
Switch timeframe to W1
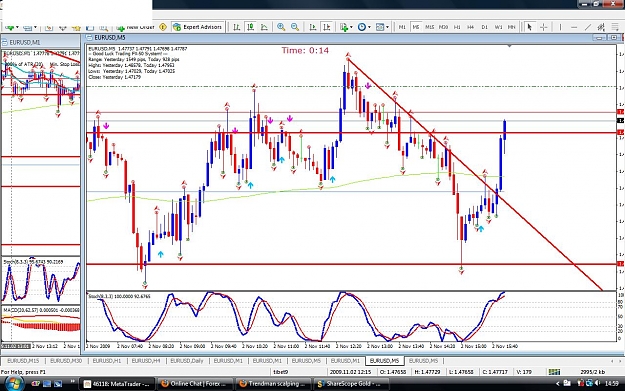(x=498, y=27)
